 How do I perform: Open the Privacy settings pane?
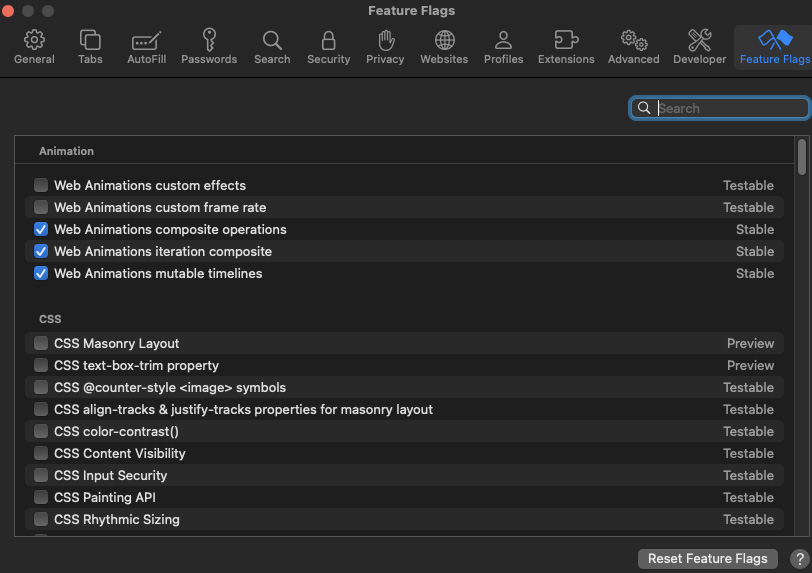385,47
